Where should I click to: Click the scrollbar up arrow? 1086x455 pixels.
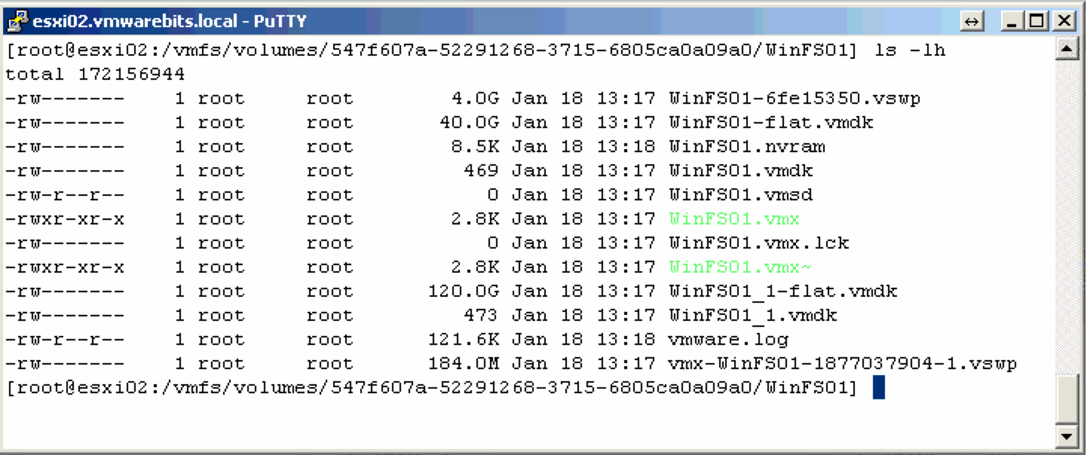[x=1065, y=50]
